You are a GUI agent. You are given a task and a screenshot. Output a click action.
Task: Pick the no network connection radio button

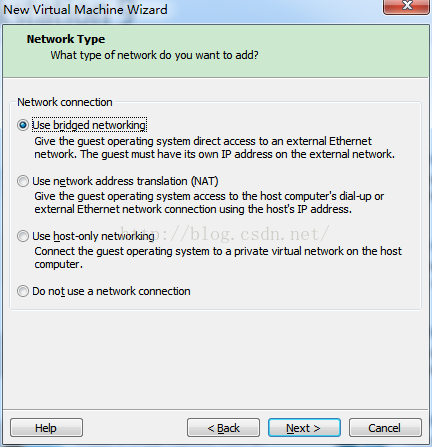tap(23, 291)
